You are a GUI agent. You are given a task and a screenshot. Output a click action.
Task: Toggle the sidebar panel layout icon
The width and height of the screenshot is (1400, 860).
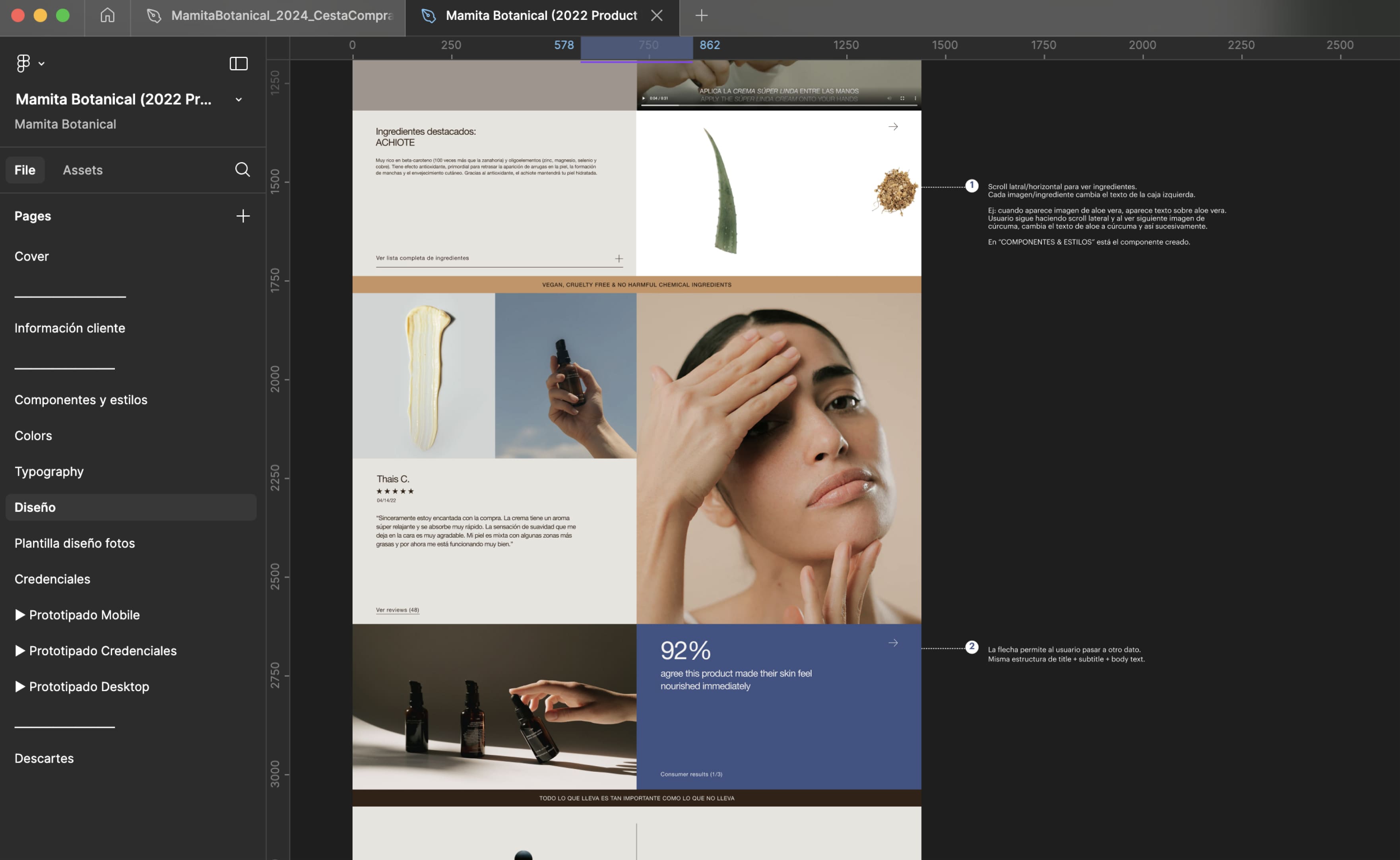[x=239, y=63]
